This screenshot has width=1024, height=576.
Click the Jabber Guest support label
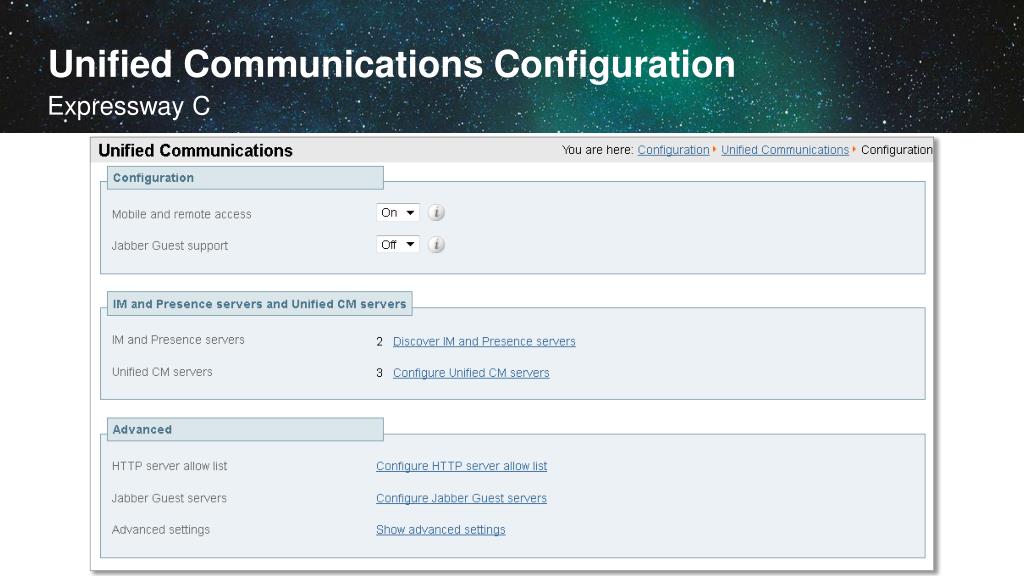tap(170, 246)
